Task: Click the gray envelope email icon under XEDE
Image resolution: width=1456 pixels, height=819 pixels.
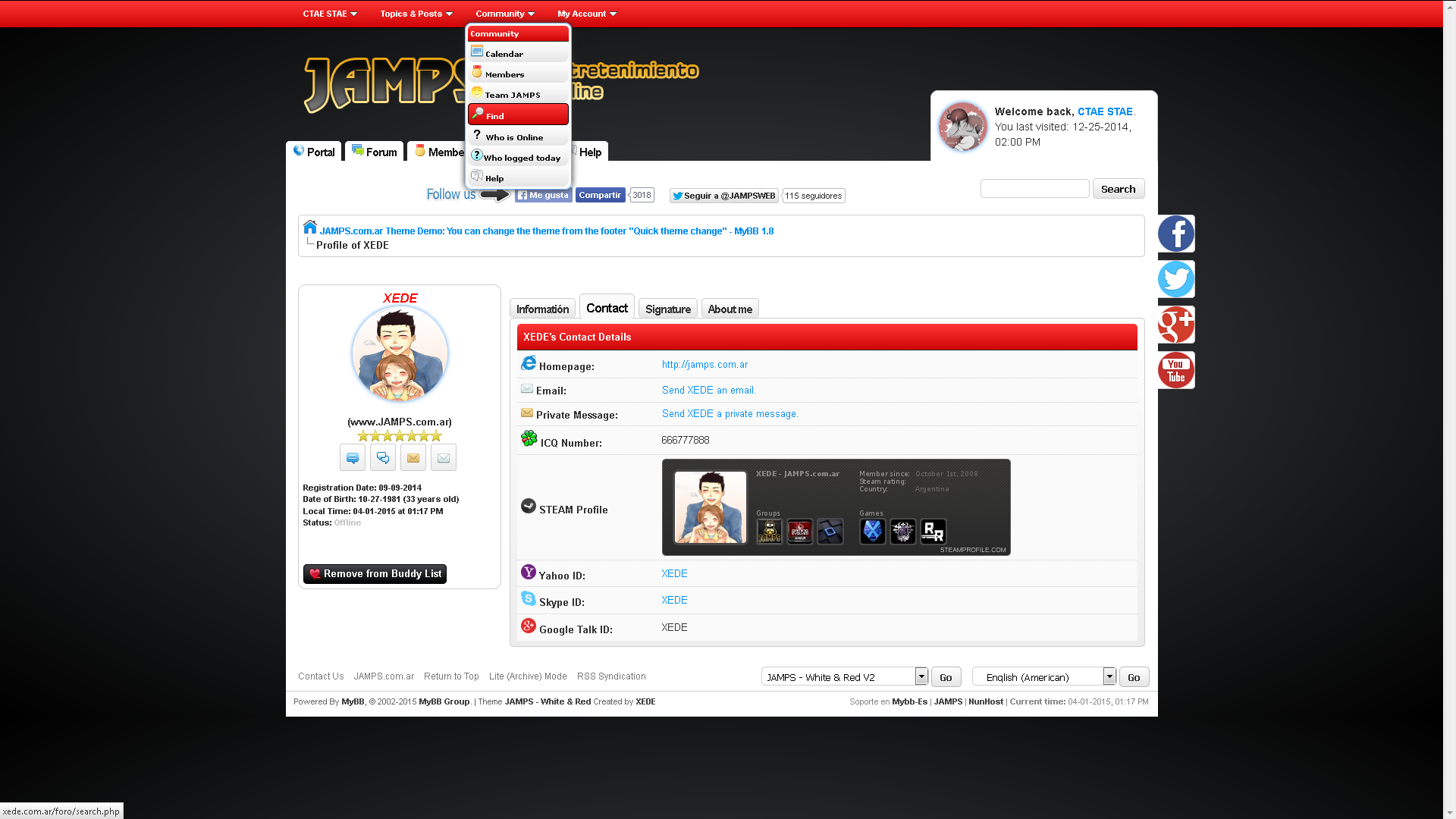Action: pos(443,458)
